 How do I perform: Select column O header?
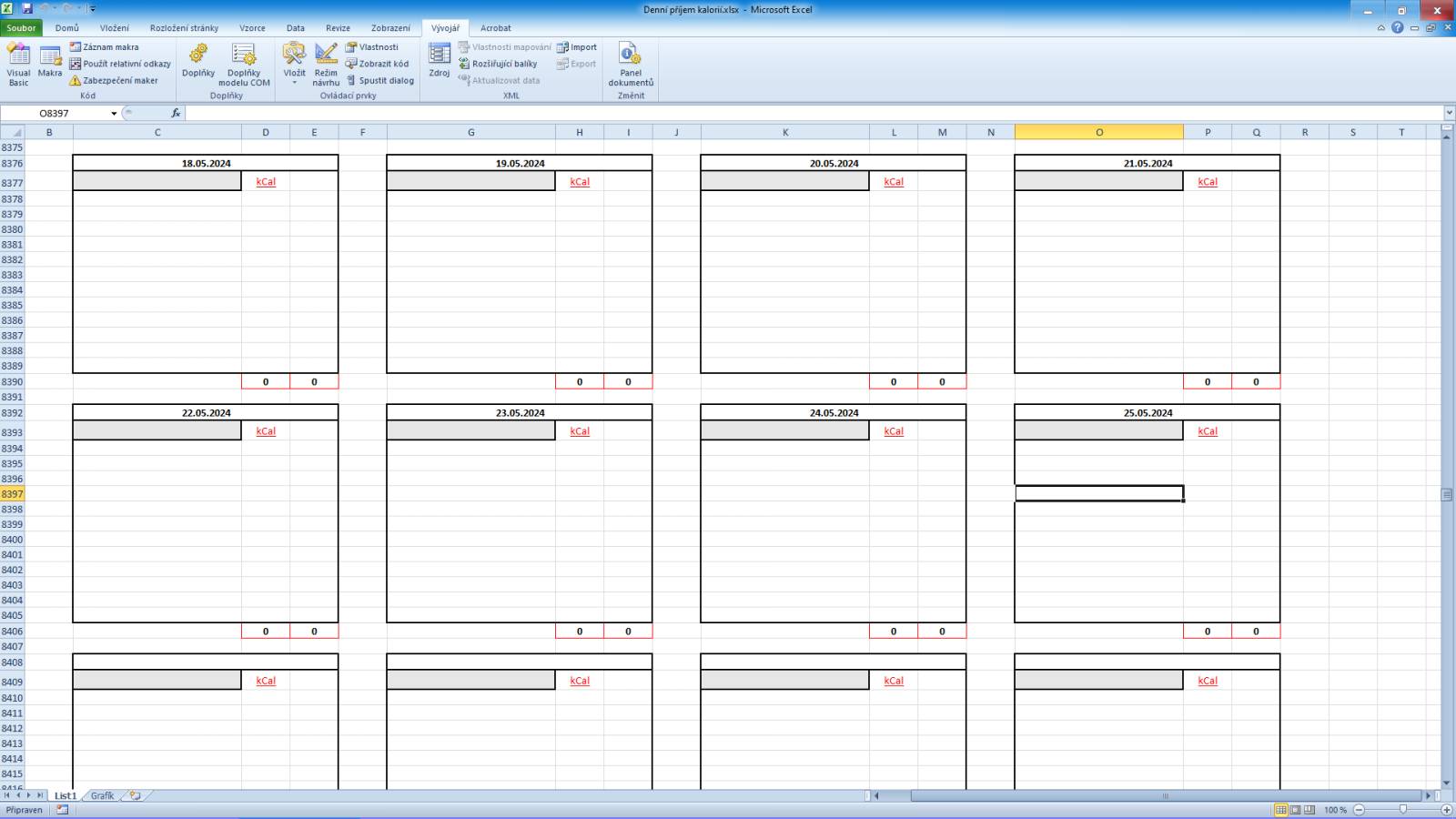pos(1099,132)
